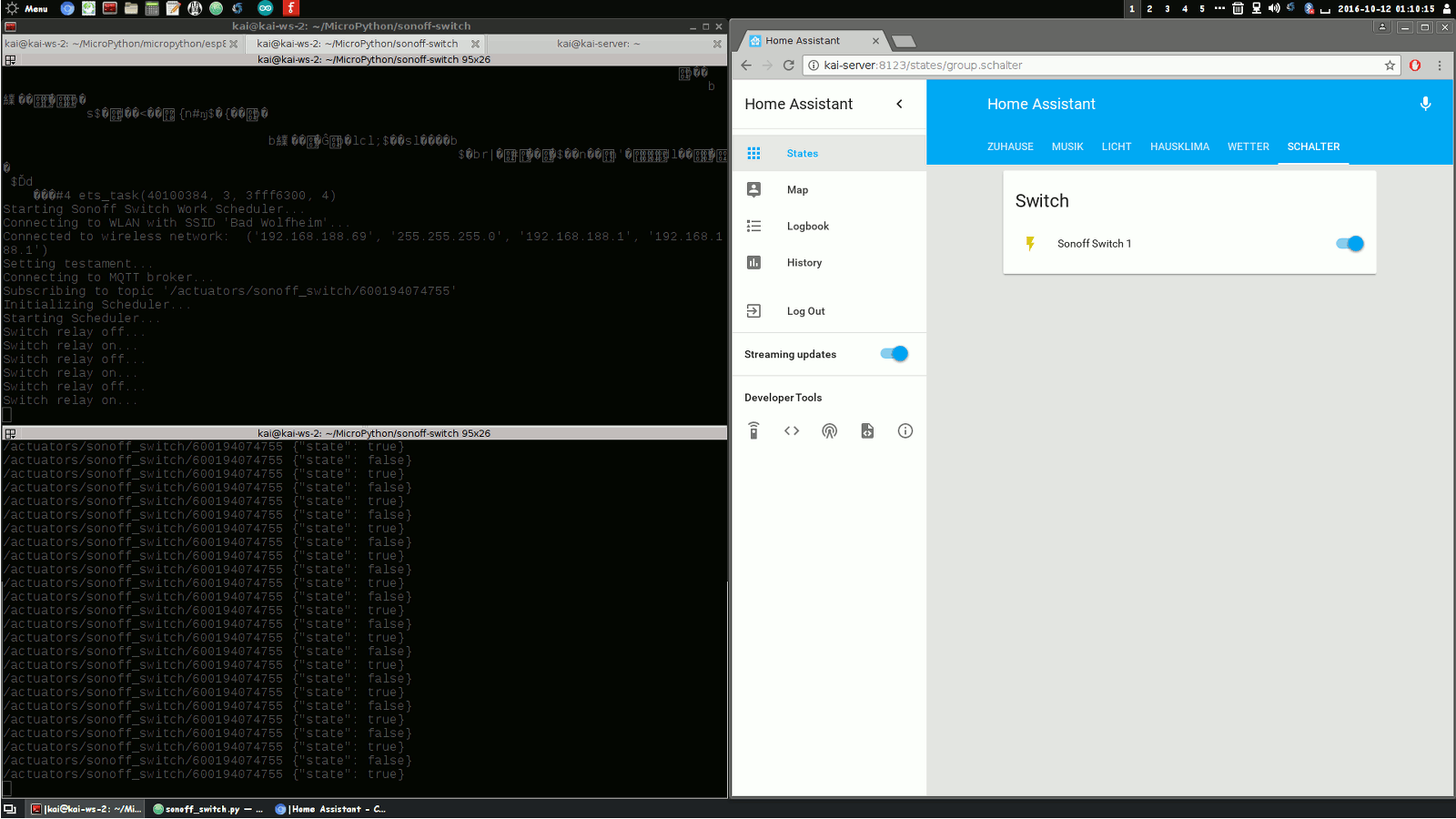Switch to workspace 2
1456x819 pixels.
click(1149, 8)
